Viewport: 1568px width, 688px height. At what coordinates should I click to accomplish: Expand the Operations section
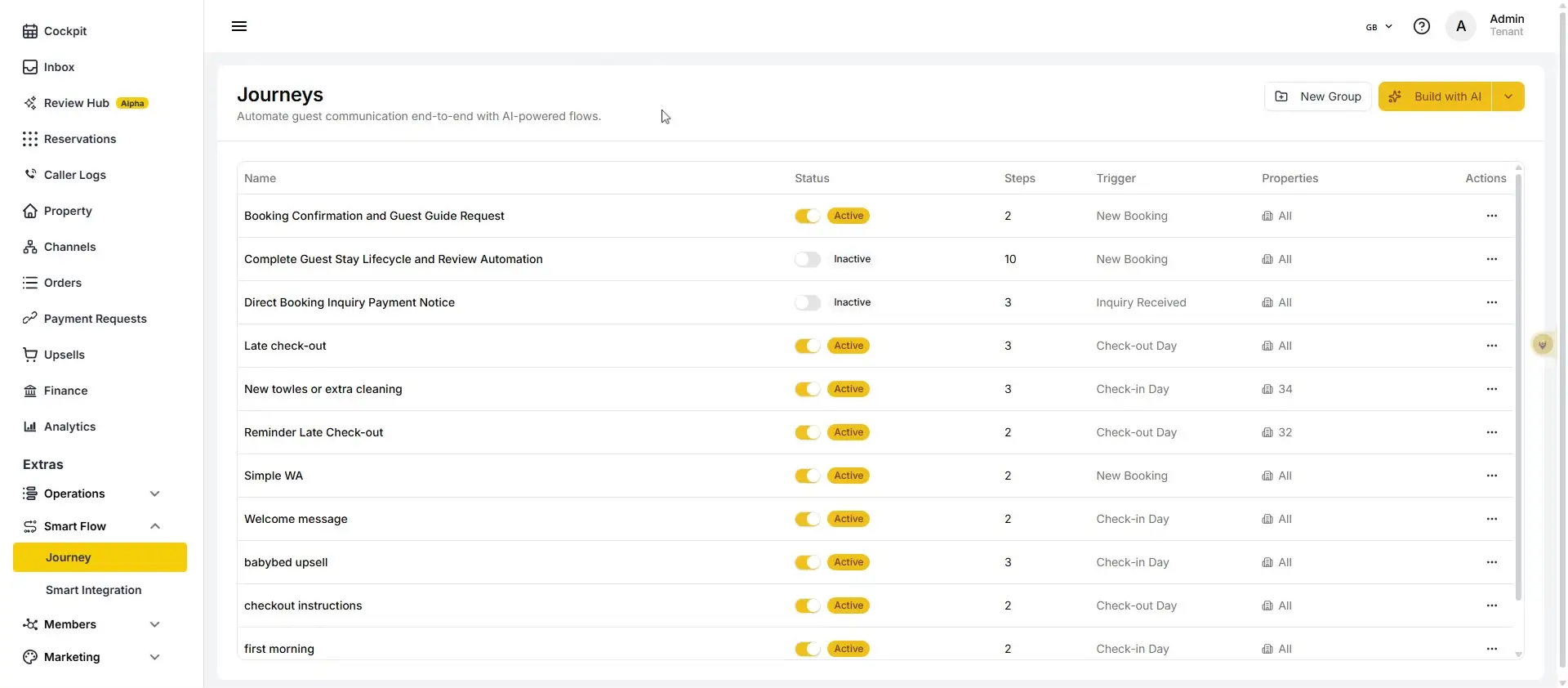(92, 494)
